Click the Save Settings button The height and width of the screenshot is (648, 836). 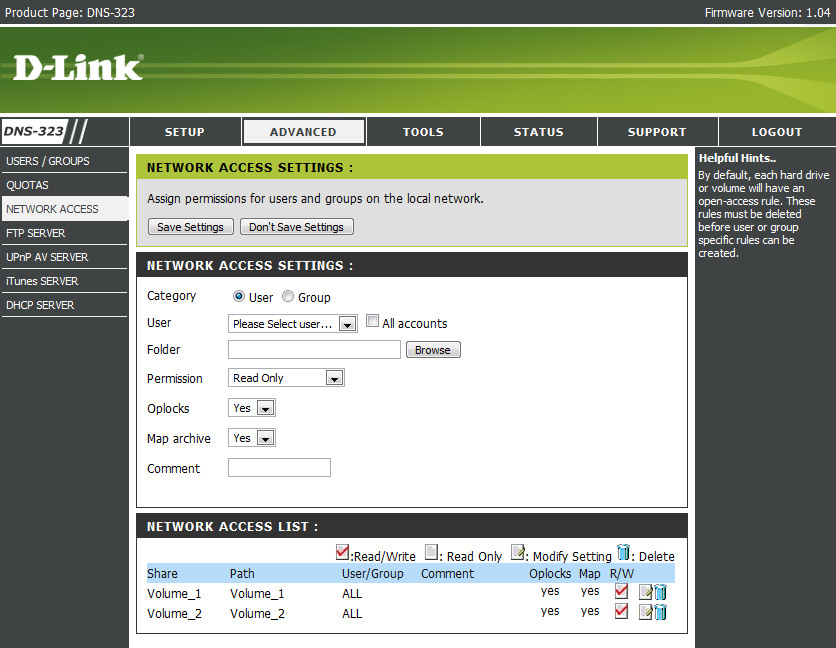click(x=190, y=227)
